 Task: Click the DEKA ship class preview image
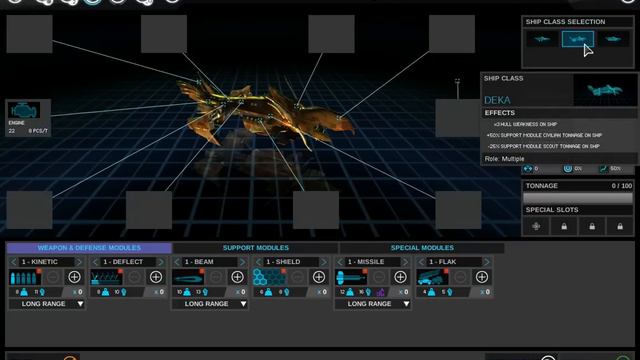click(x=605, y=90)
